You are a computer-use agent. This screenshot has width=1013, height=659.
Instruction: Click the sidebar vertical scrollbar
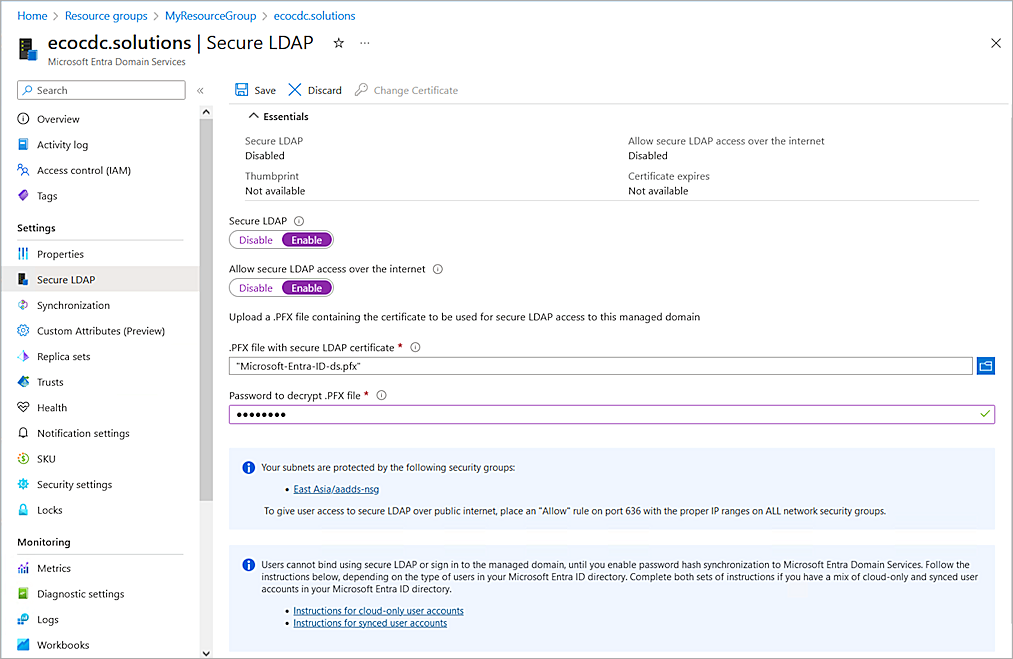click(206, 300)
